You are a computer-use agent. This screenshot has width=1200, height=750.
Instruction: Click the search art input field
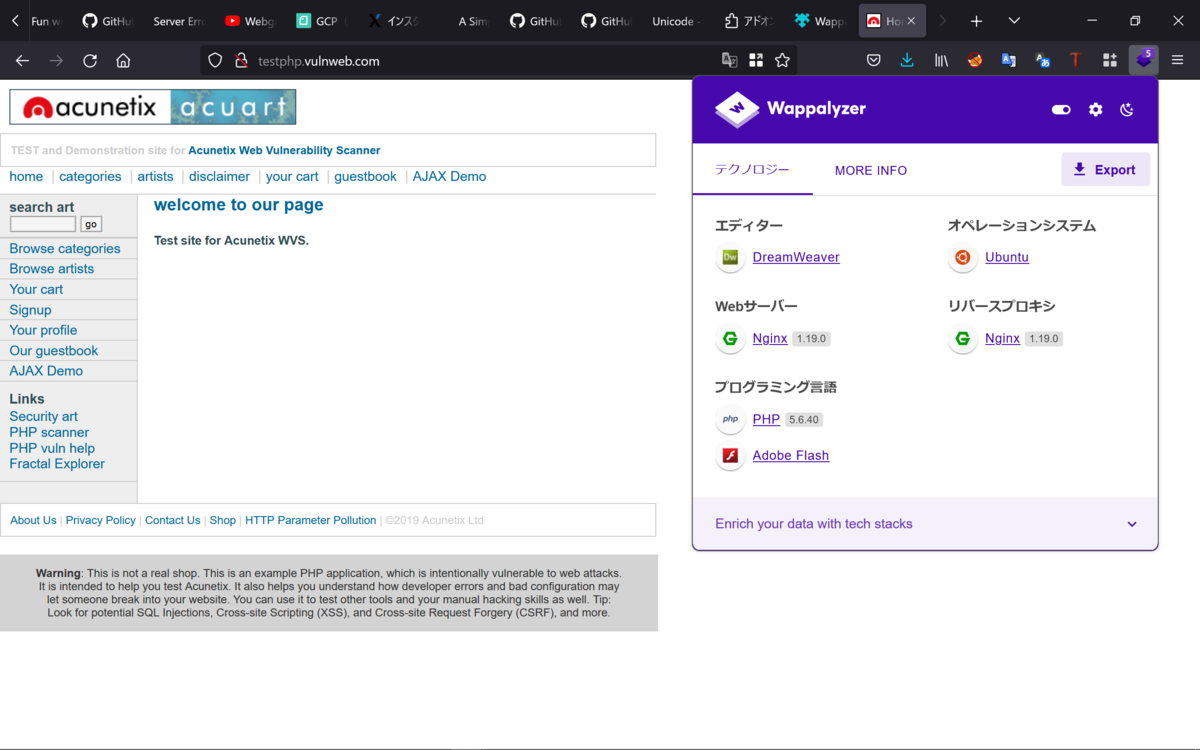point(43,224)
